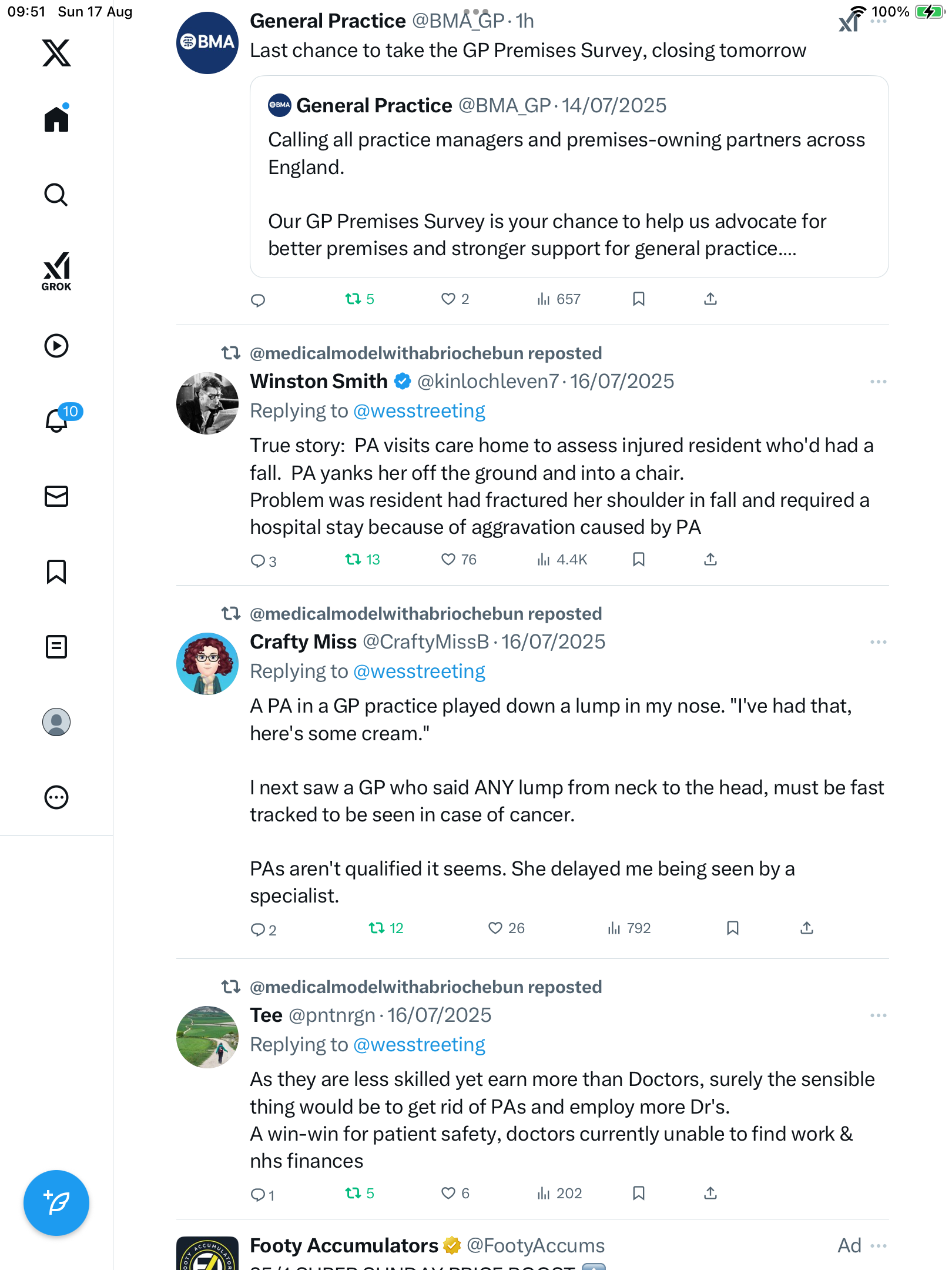The width and height of the screenshot is (952, 1270).
Task: Open the @wesstreeting link in Tee's reply
Action: click(419, 1045)
